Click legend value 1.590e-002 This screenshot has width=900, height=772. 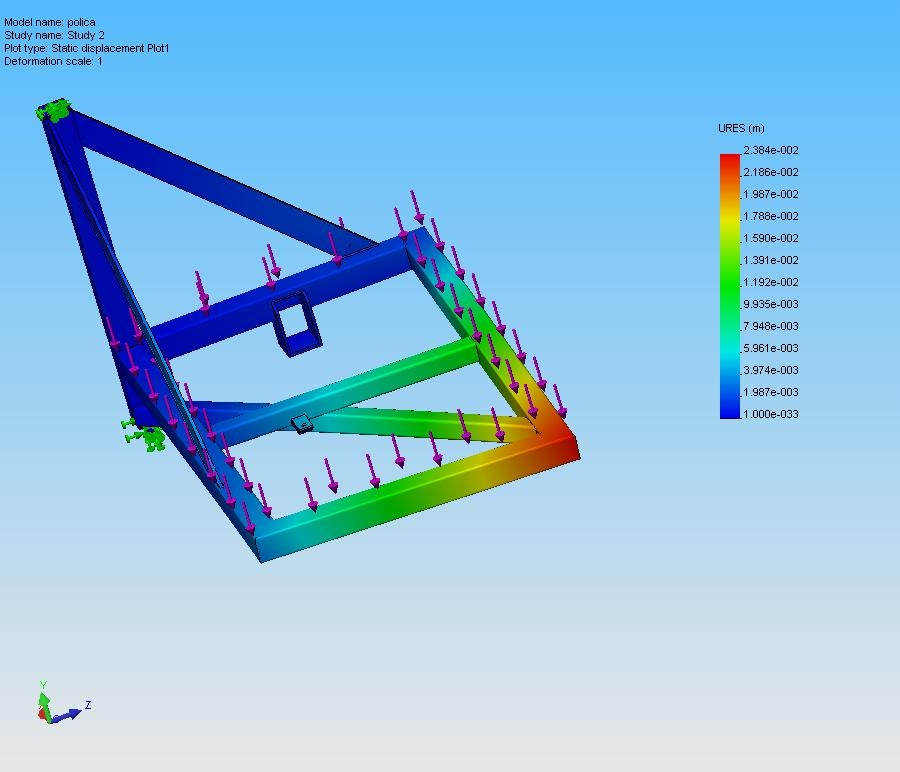771,238
